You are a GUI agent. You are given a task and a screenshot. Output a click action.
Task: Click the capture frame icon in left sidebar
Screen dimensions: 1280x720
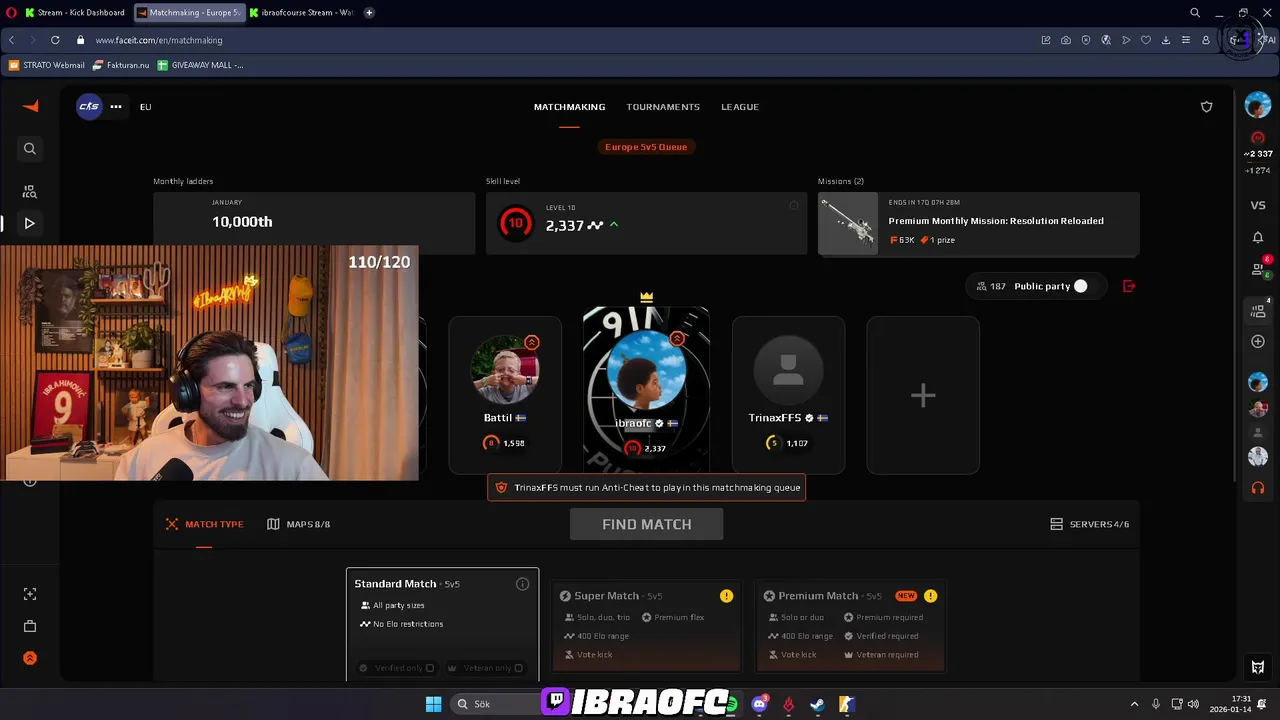click(x=30, y=594)
